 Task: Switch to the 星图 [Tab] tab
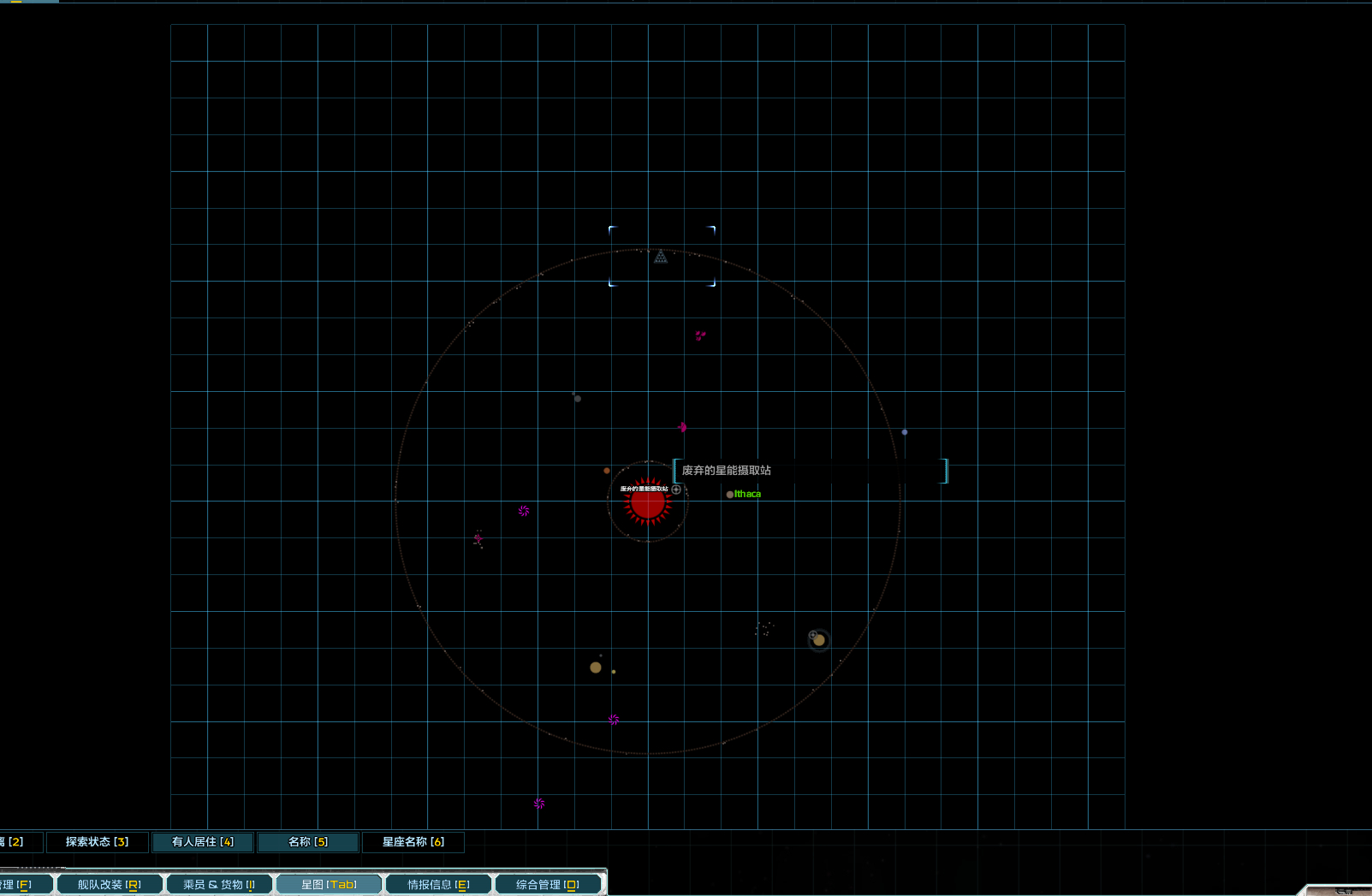[329, 885]
